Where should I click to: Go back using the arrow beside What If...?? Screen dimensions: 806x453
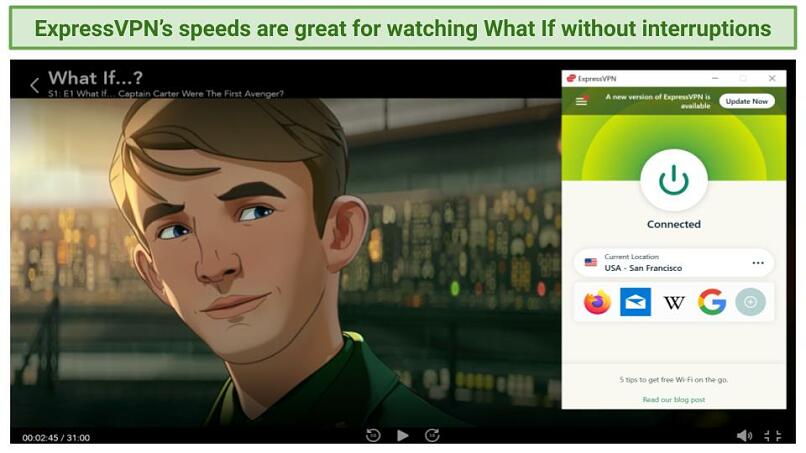tap(34, 85)
